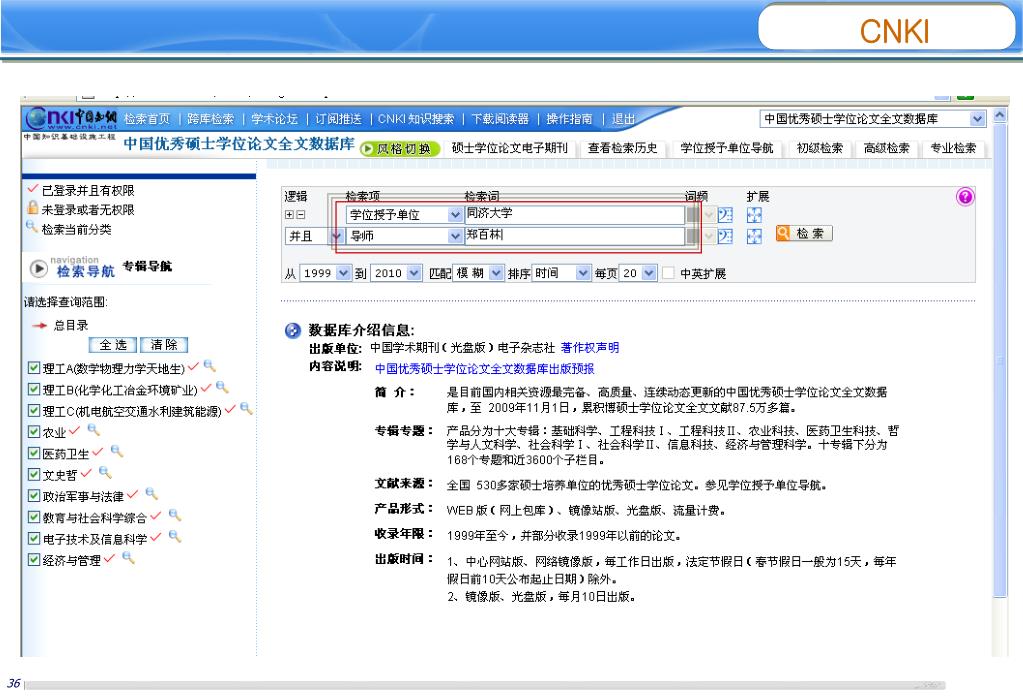
Task: Click the expand icon in 郑百林 row
Action: 754,236
